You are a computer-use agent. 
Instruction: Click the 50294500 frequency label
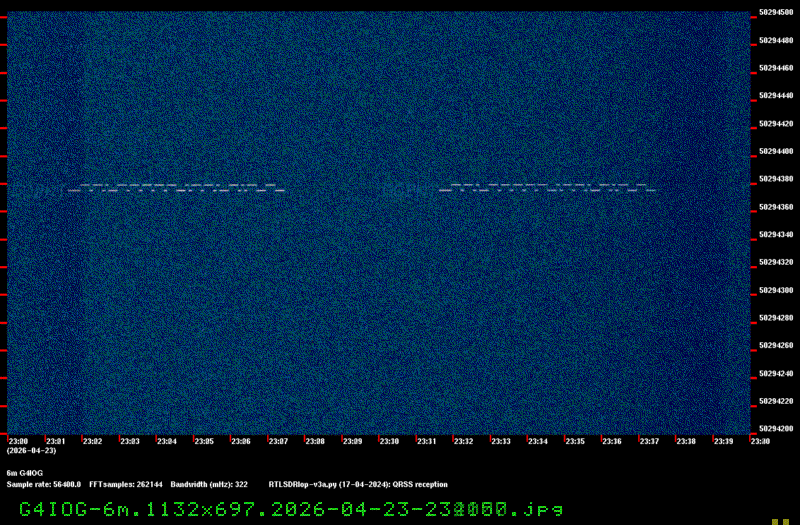[776, 12]
